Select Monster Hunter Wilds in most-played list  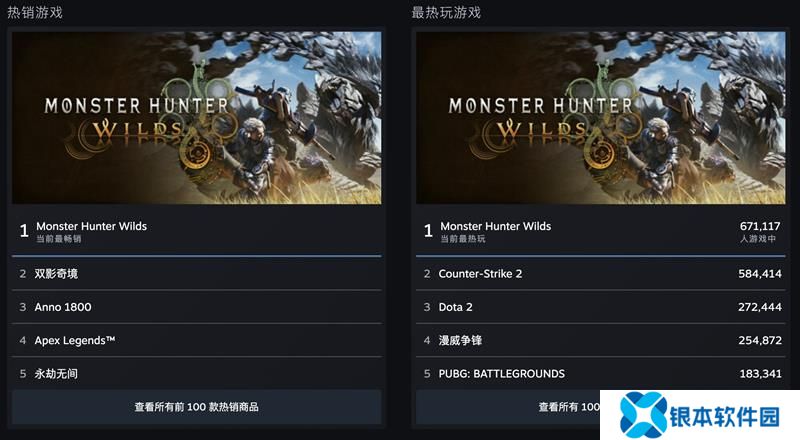click(x=601, y=231)
